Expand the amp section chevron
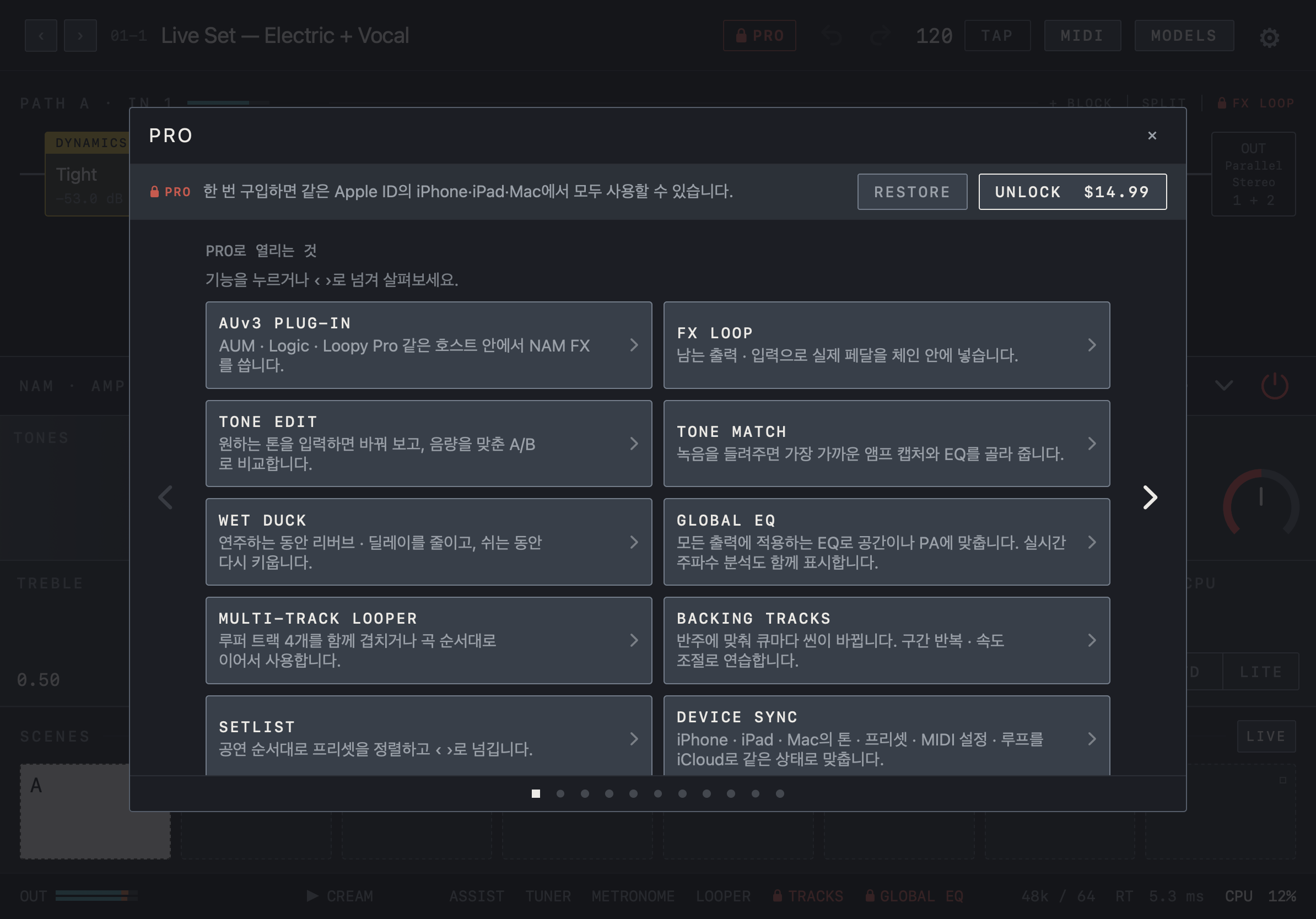 (x=1224, y=386)
